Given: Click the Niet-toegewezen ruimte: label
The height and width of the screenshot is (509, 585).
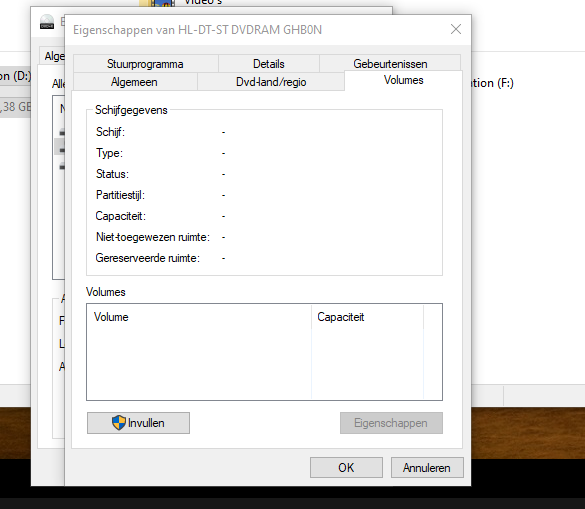Looking at the screenshot, I should (153, 237).
